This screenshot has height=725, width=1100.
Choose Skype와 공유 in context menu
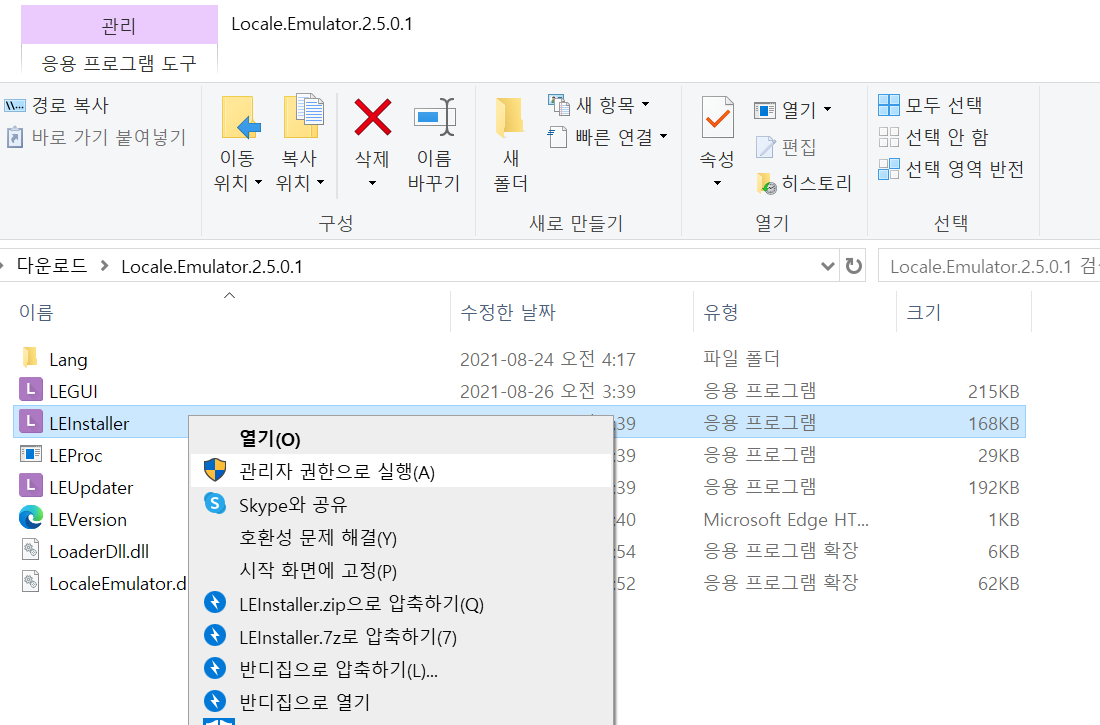(401, 505)
